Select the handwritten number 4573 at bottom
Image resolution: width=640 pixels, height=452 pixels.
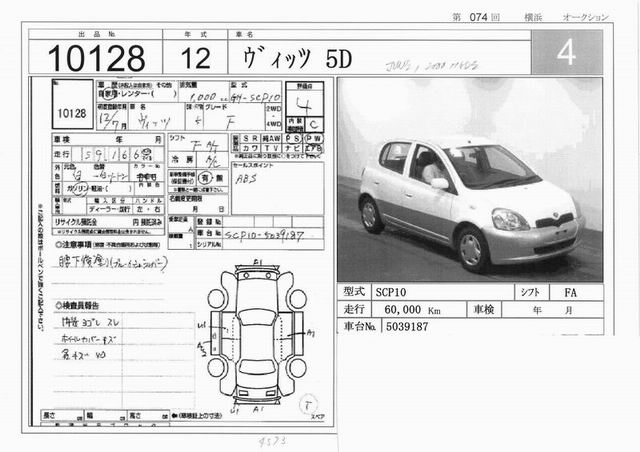click(x=272, y=441)
